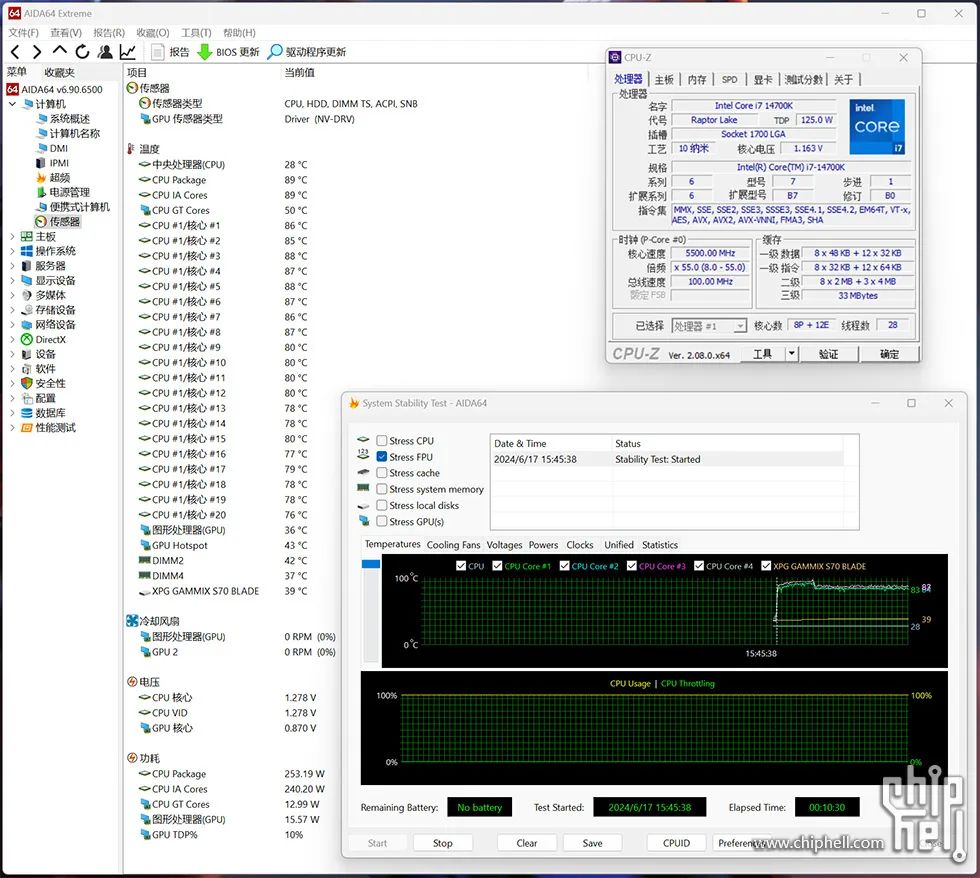
Task: Select IPMI tree item
Action: [x=59, y=162]
